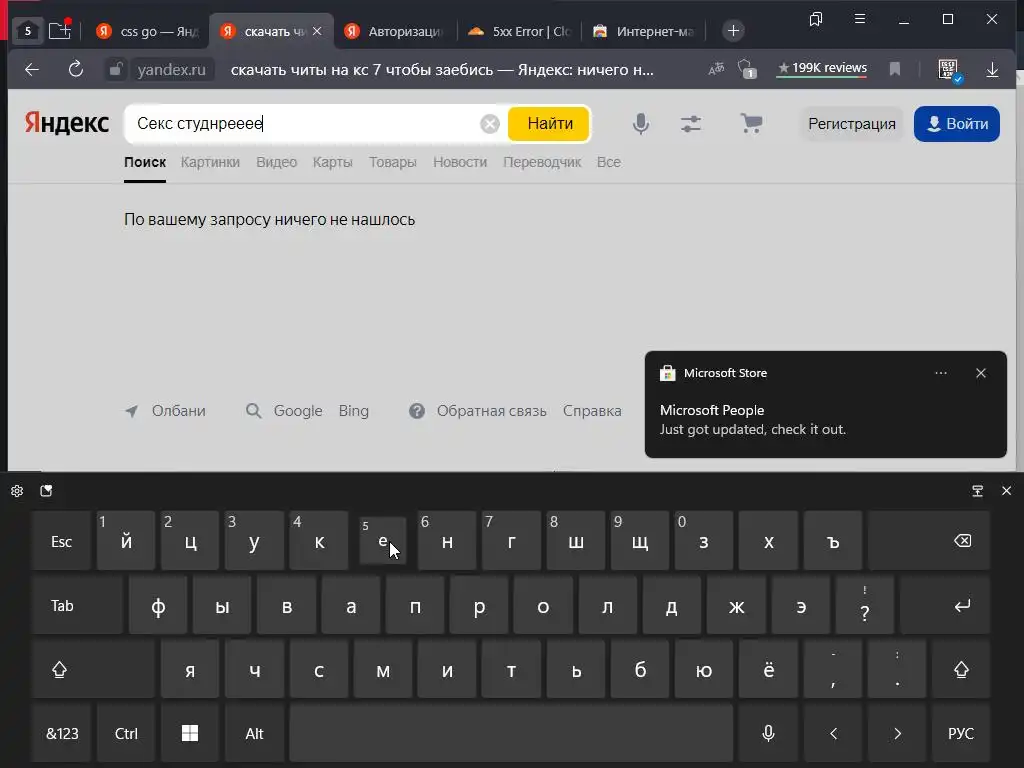This screenshot has width=1024, height=768.
Task: Switch to the Авторизация tab
Action: (x=396, y=31)
